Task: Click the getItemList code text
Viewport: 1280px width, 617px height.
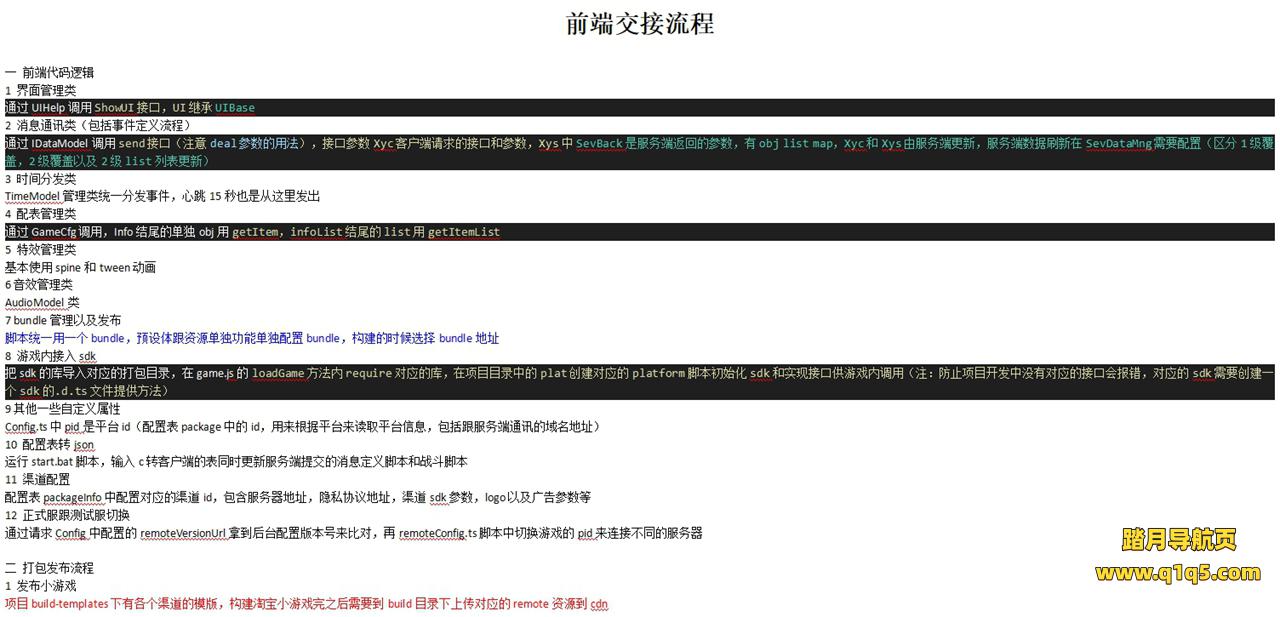Action: pyautogui.click(x=464, y=232)
